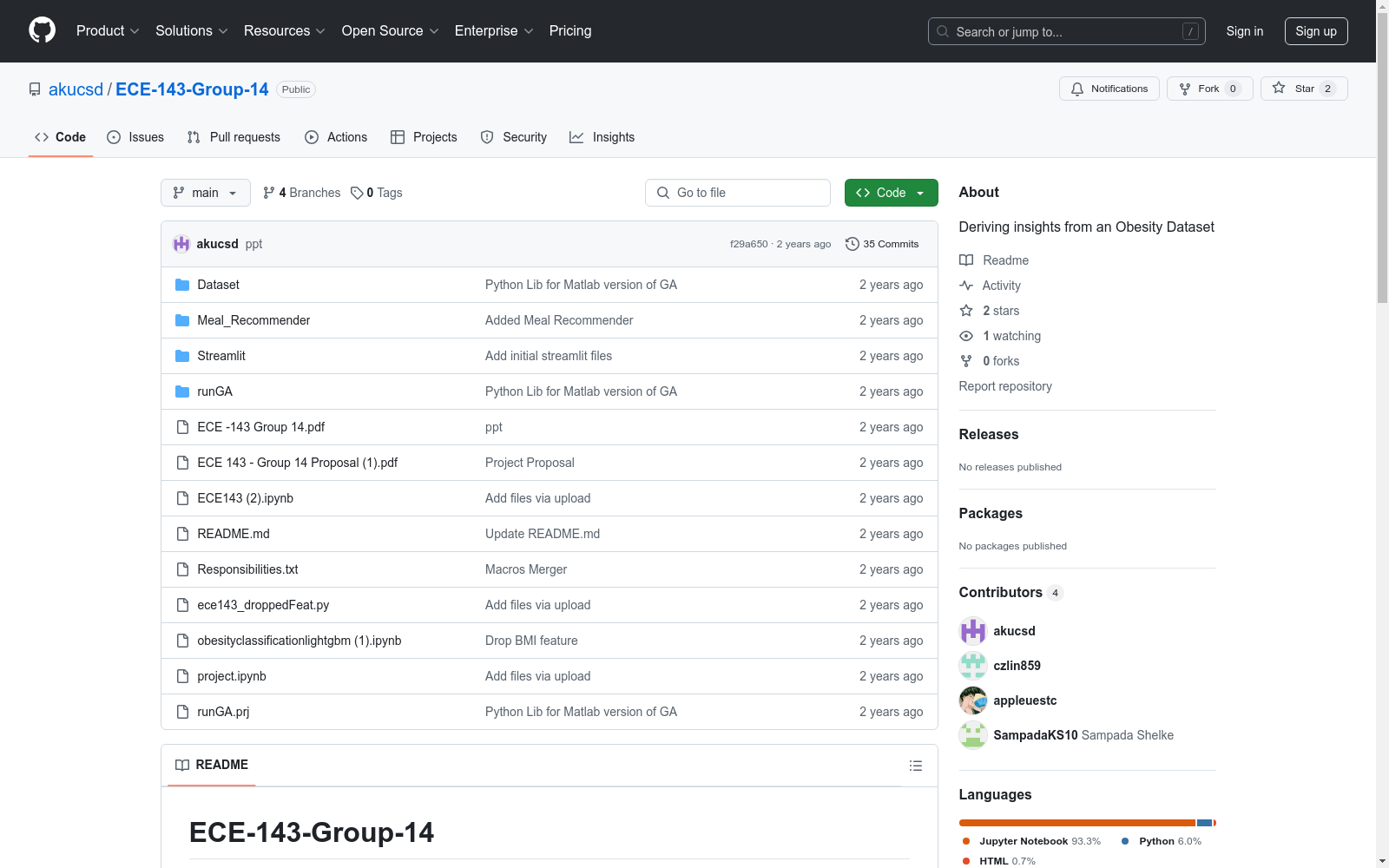
Task: Click the Dataset folder icon
Action: pyautogui.click(x=182, y=285)
